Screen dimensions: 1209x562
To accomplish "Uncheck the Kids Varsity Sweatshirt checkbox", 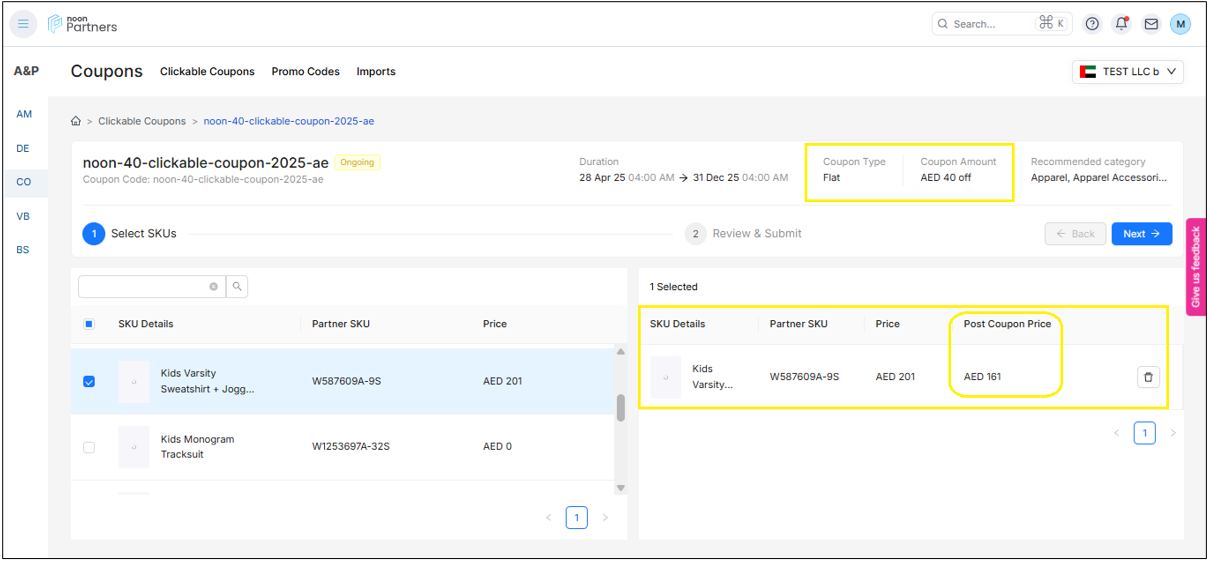I will 89,381.
